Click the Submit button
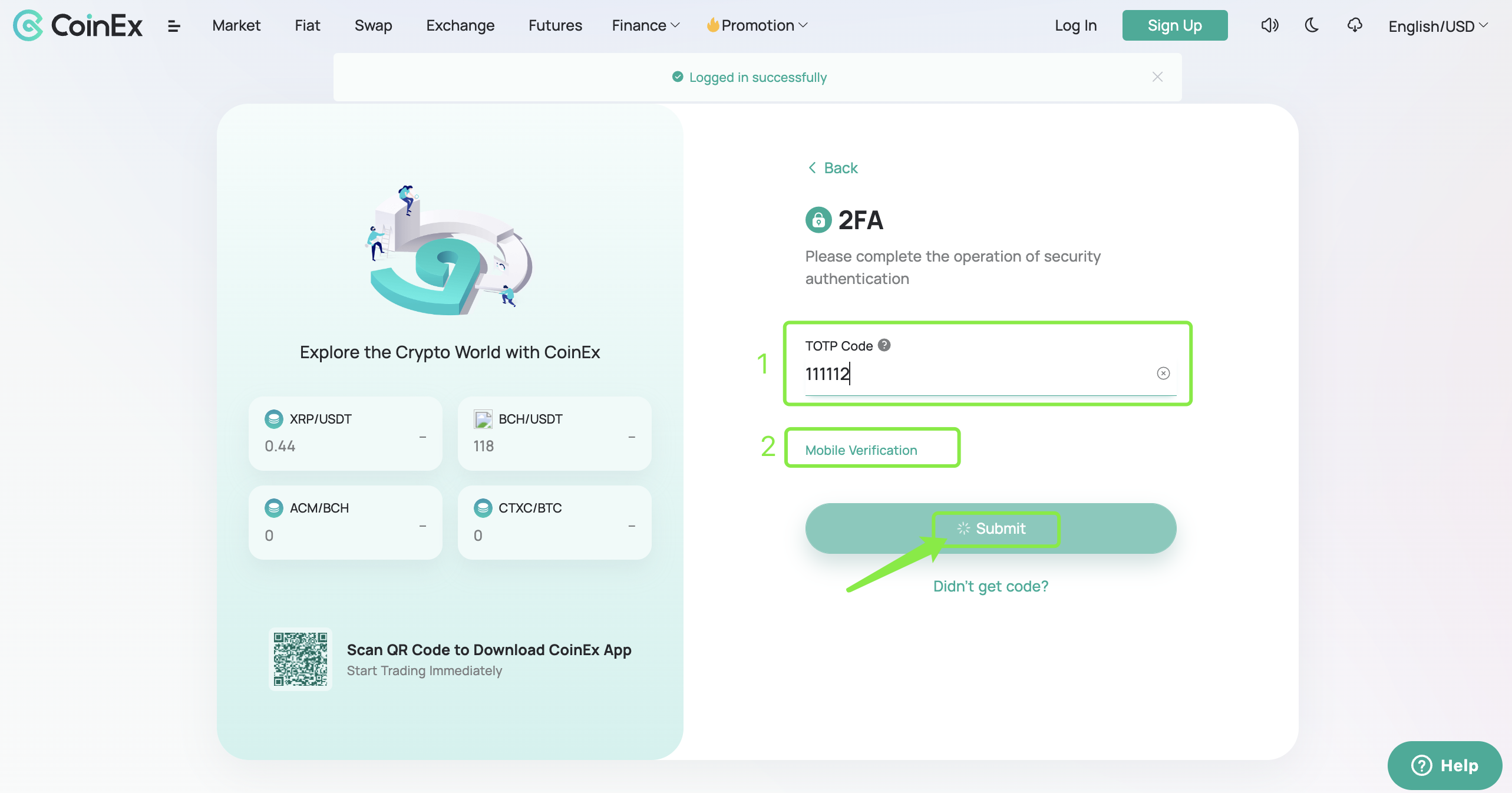Viewport: 1512px width, 793px height. click(x=990, y=528)
